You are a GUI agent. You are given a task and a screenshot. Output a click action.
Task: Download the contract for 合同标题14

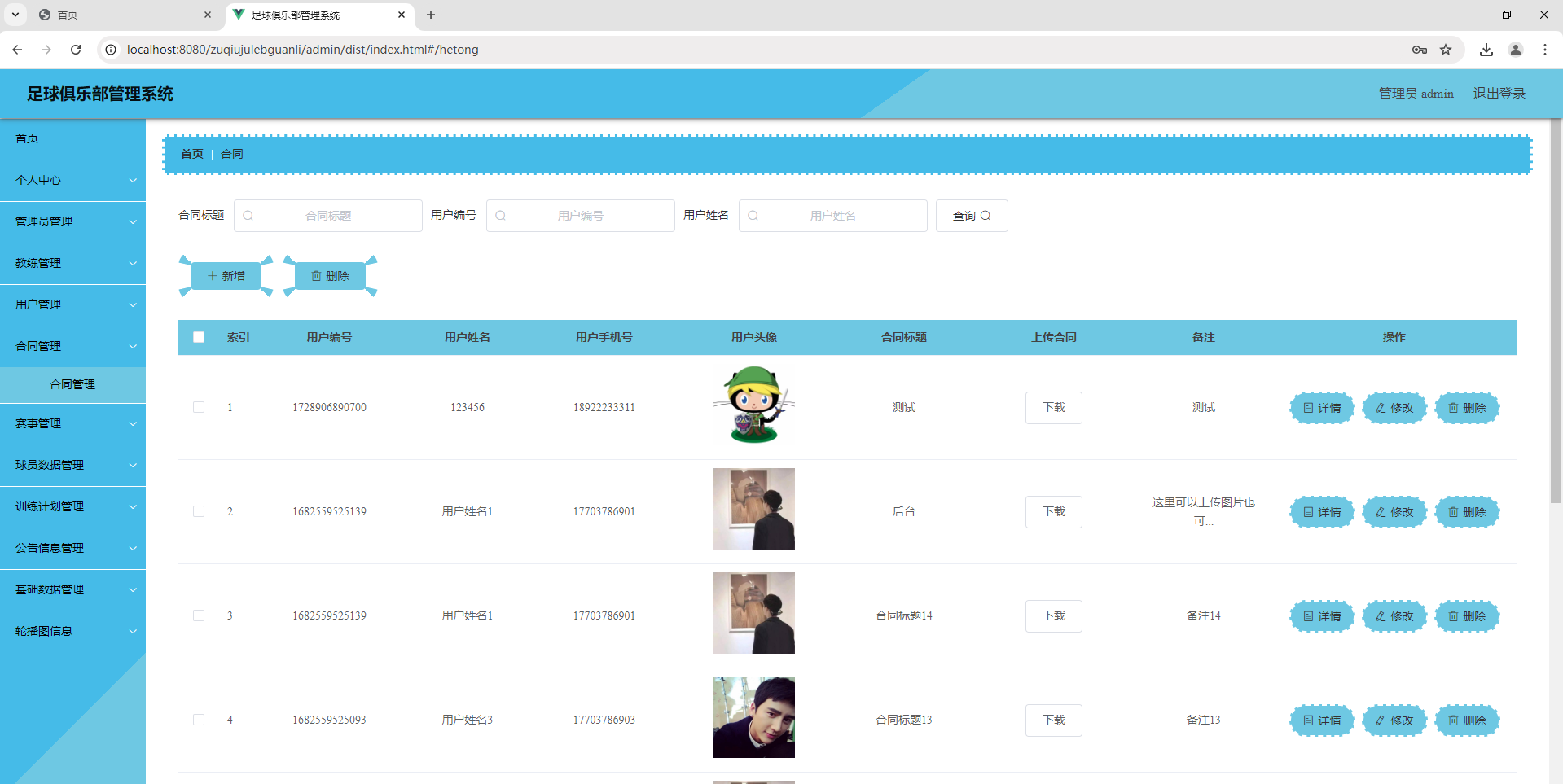(1054, 615)
